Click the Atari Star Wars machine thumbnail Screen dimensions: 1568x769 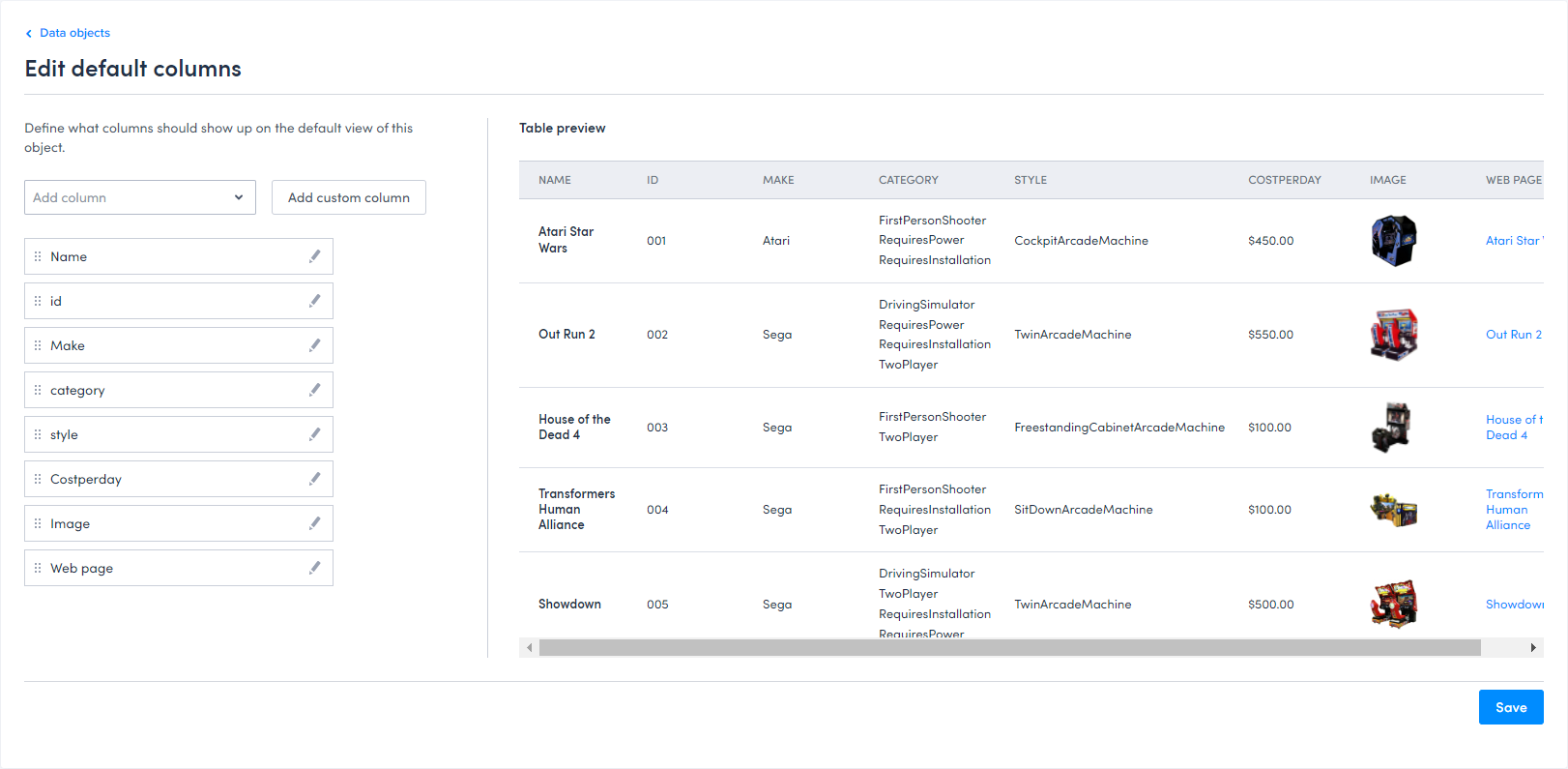(1394, 241)
